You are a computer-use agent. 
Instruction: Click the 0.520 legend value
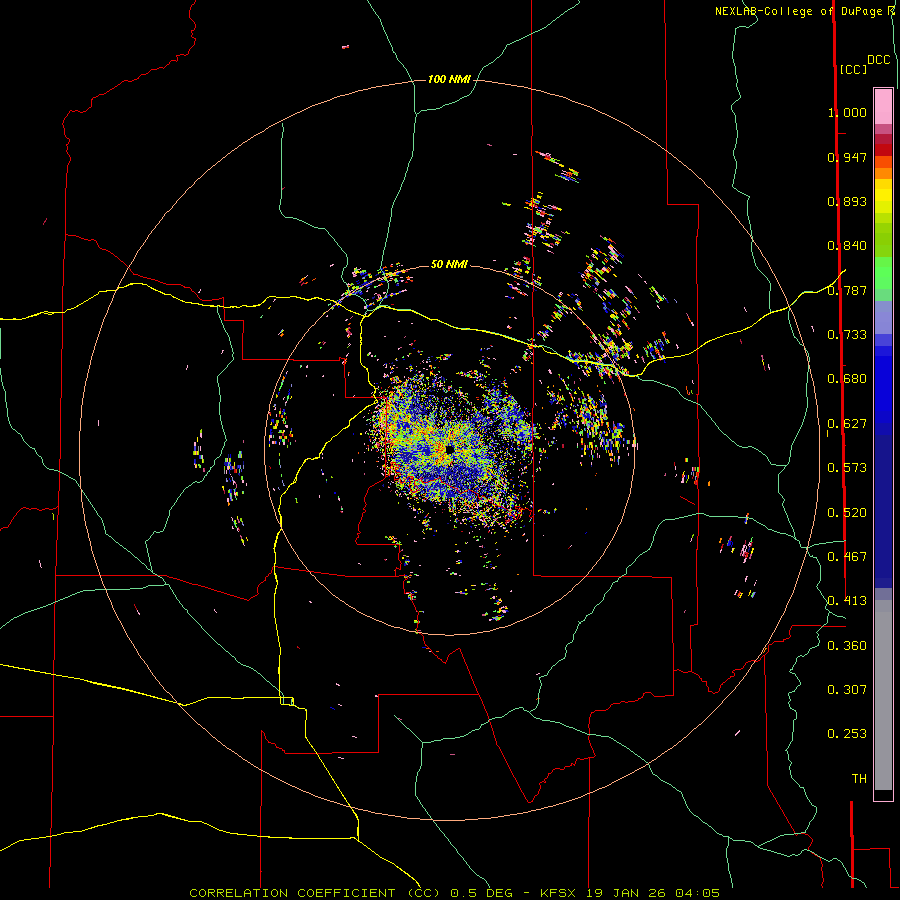(x=847, y=513)
